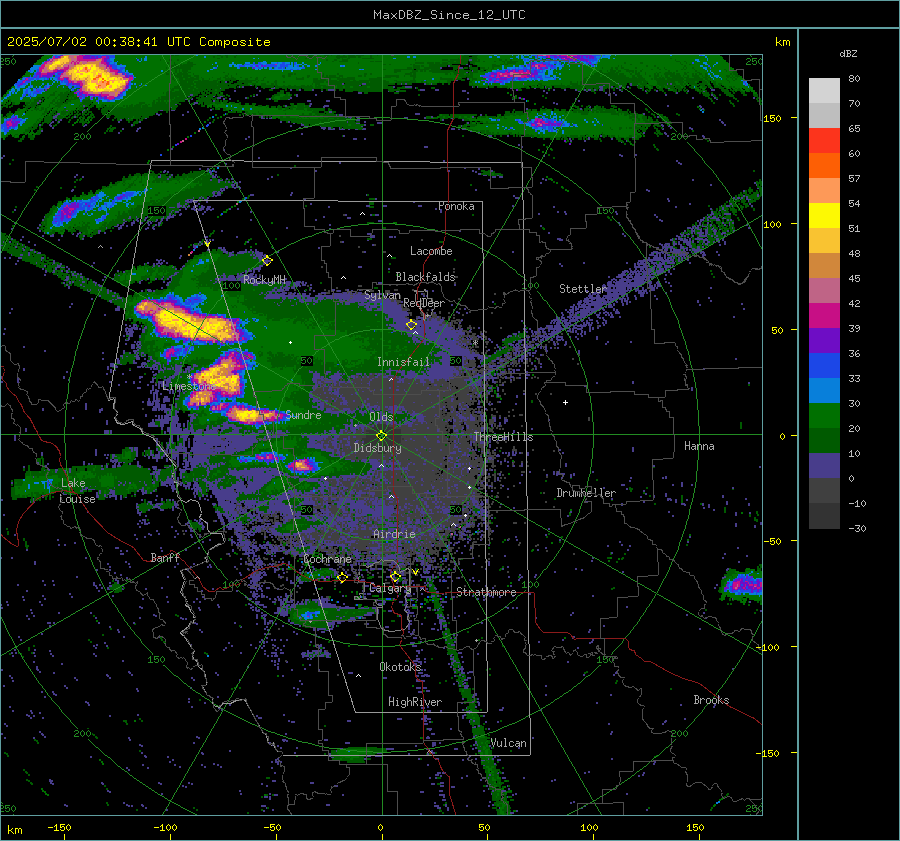Screen dimensions: 900x841
Task: Select the light blue 30-33 dBZ swatch
Action: (x=824, y=390)
